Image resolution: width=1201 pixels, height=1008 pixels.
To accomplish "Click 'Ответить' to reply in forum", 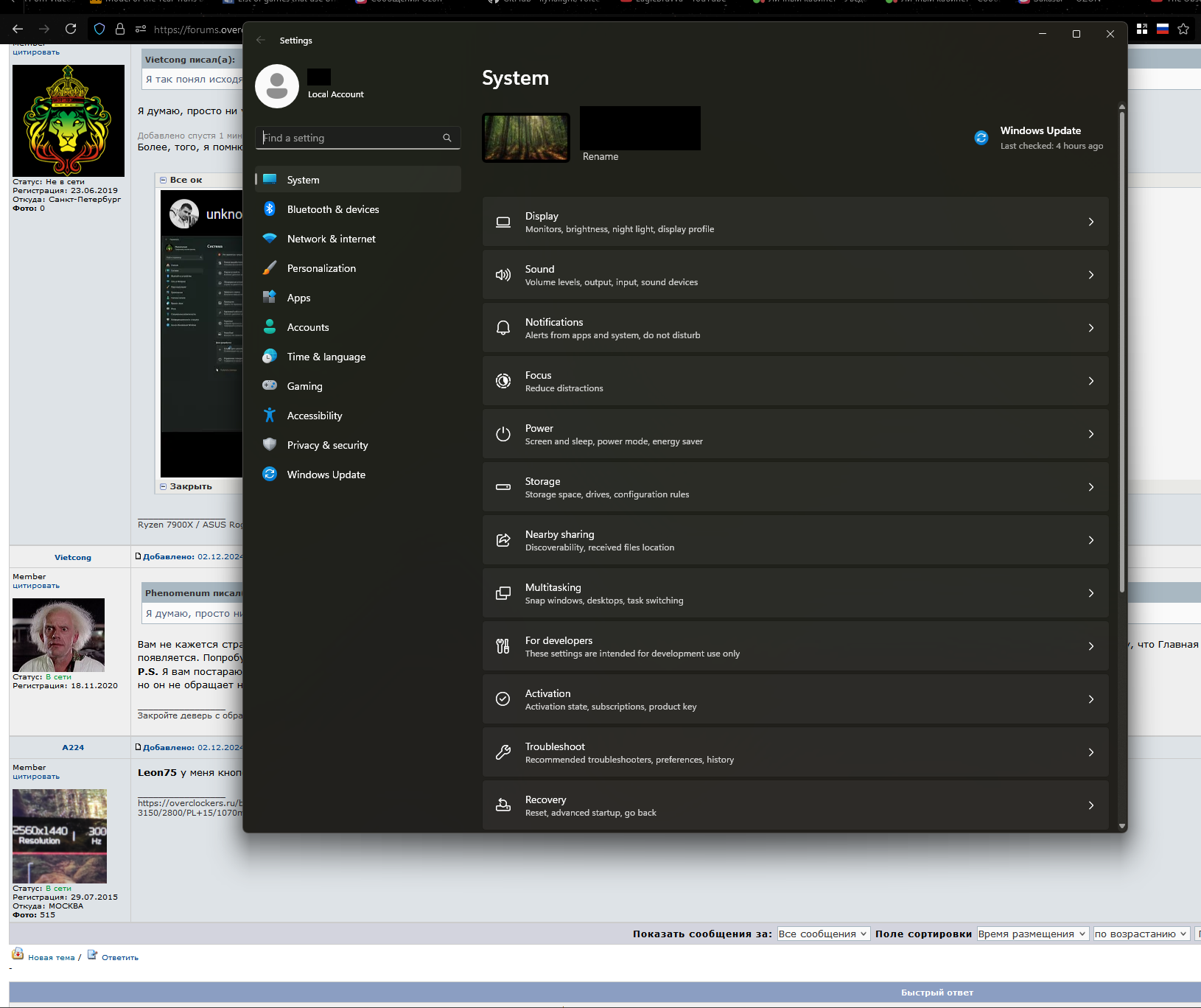I will tap(120, 957).
